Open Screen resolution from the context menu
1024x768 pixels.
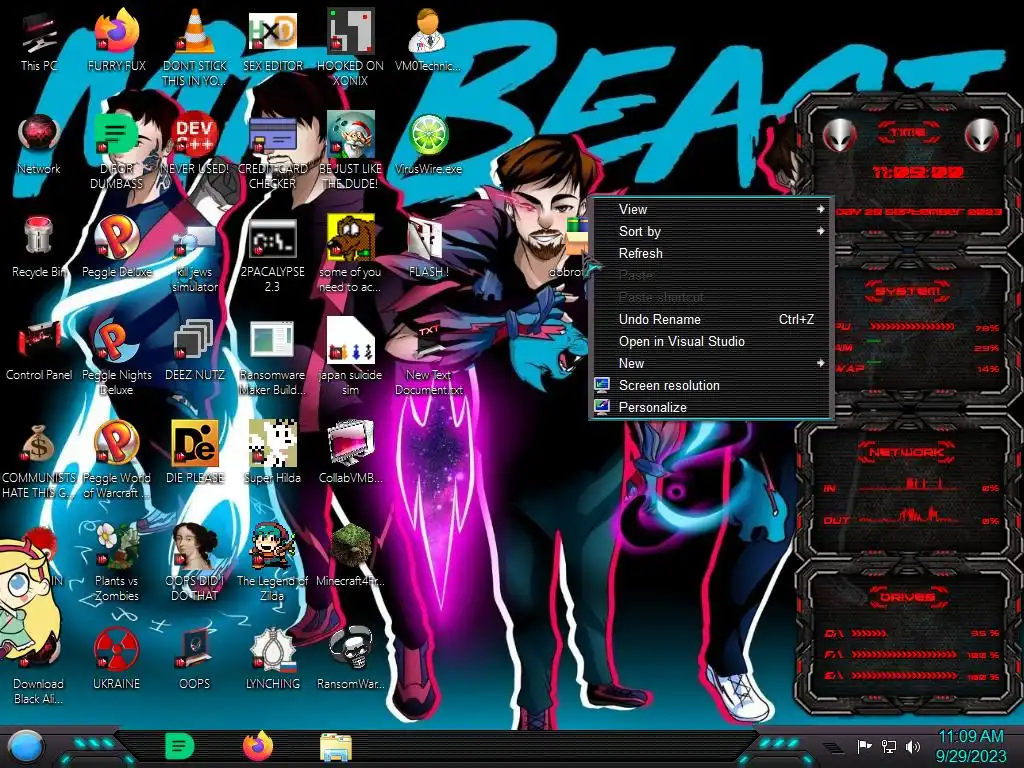point(711,385)
